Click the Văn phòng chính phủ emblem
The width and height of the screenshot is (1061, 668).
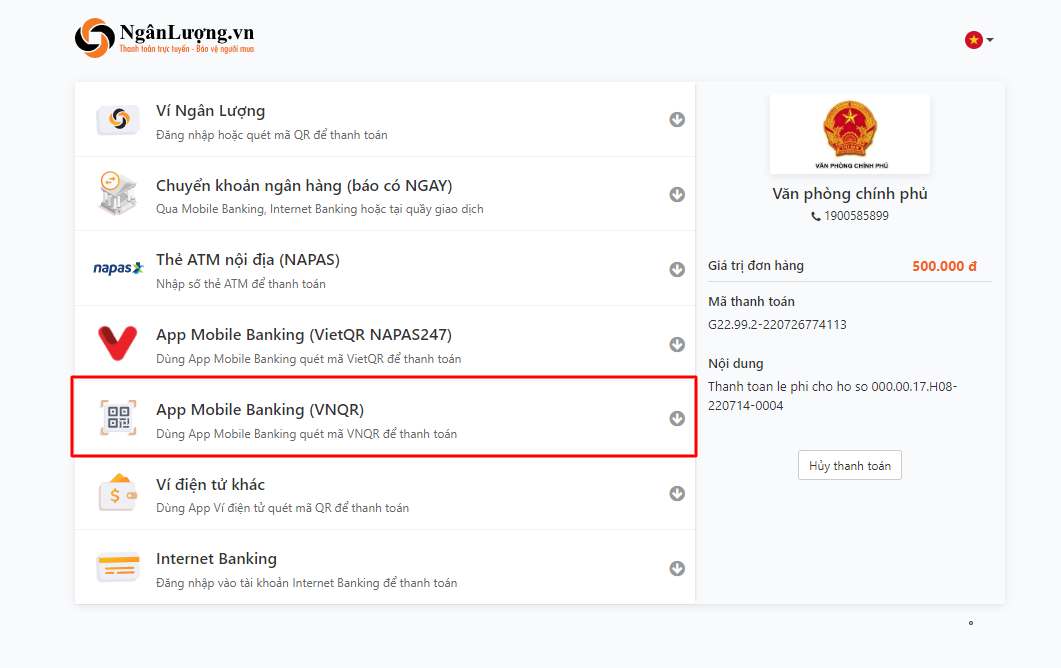(x=850, y=133)
